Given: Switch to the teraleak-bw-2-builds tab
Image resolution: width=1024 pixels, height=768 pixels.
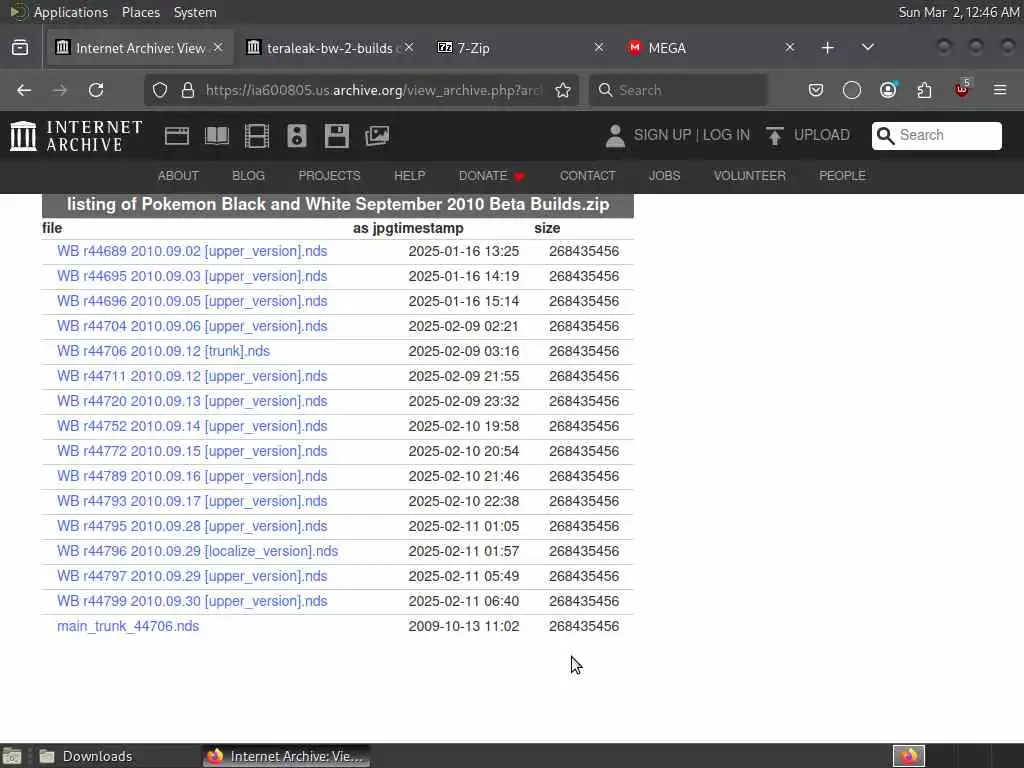Looking at the screenshot, I should tap(330, 48).
